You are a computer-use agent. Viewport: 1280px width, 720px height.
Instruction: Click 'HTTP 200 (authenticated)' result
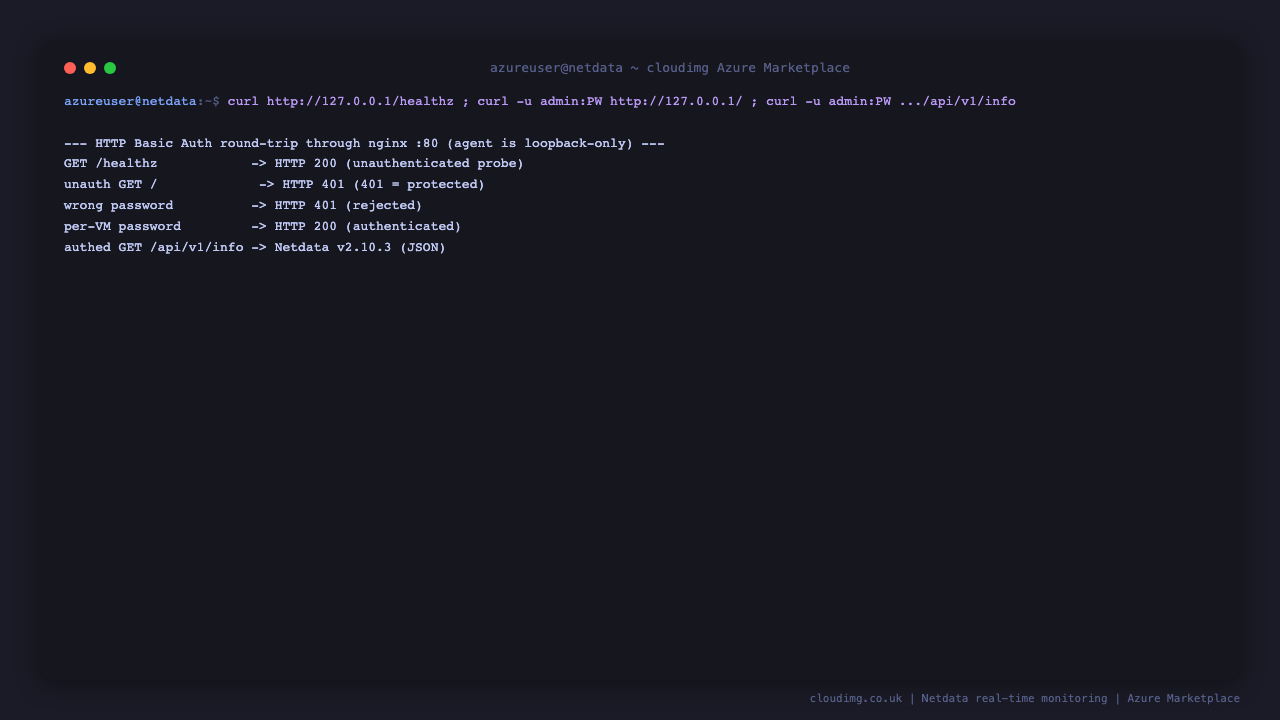pos(368,226)
